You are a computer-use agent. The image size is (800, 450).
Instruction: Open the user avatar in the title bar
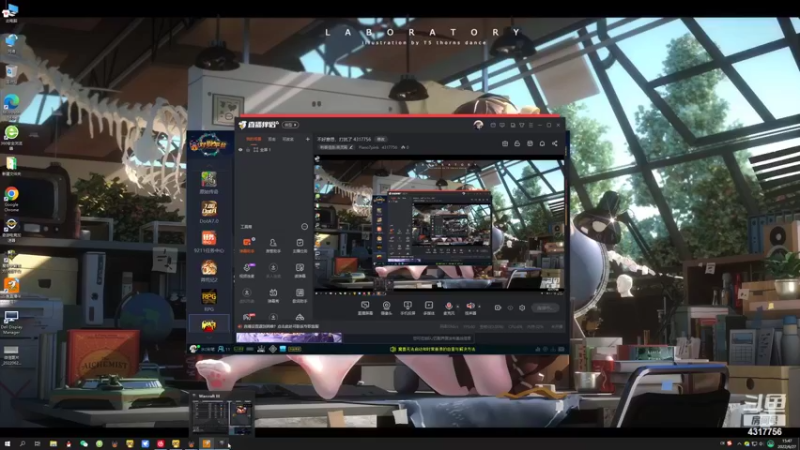coord(478,125)
